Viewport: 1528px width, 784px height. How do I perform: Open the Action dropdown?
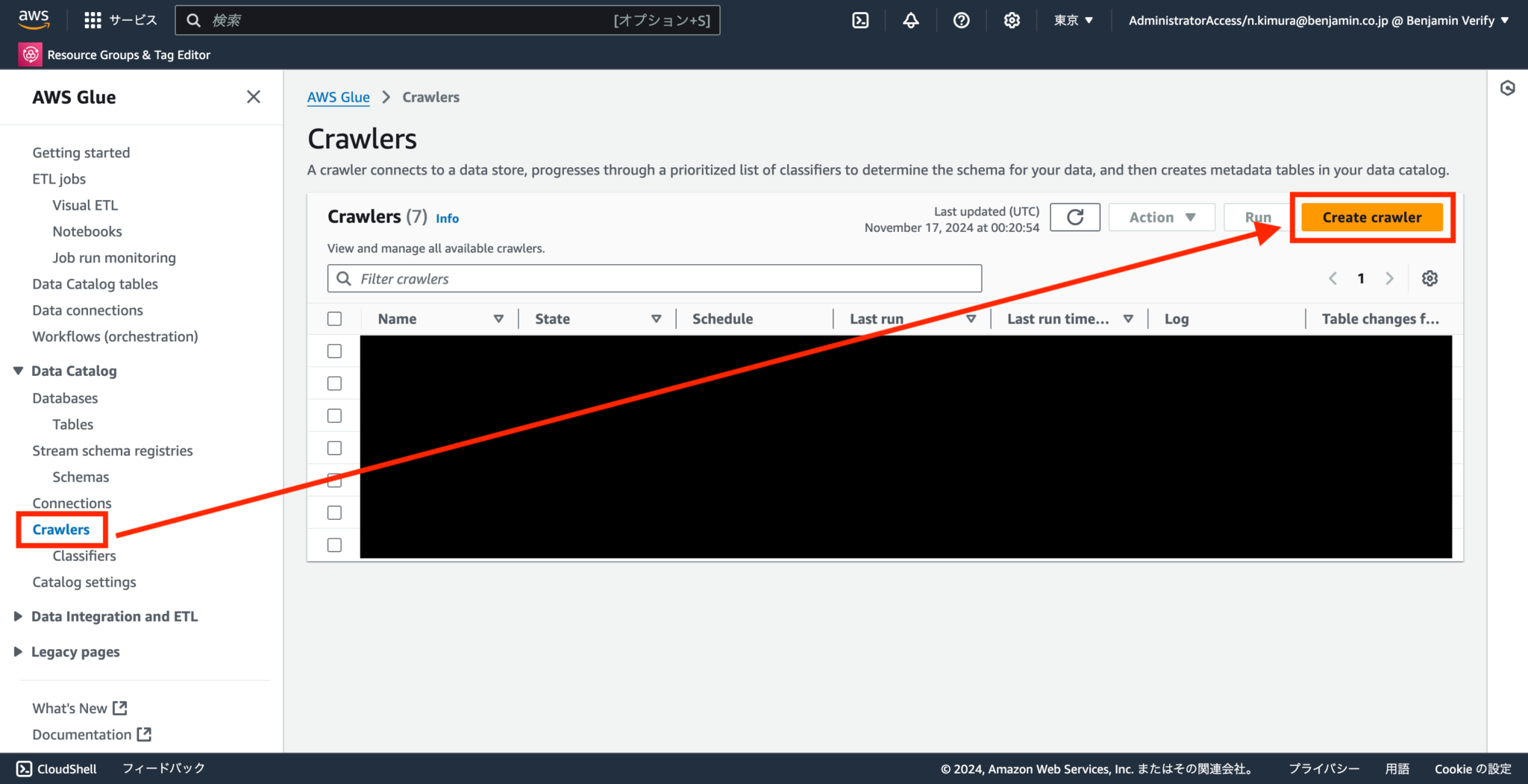pos(1161,217)
